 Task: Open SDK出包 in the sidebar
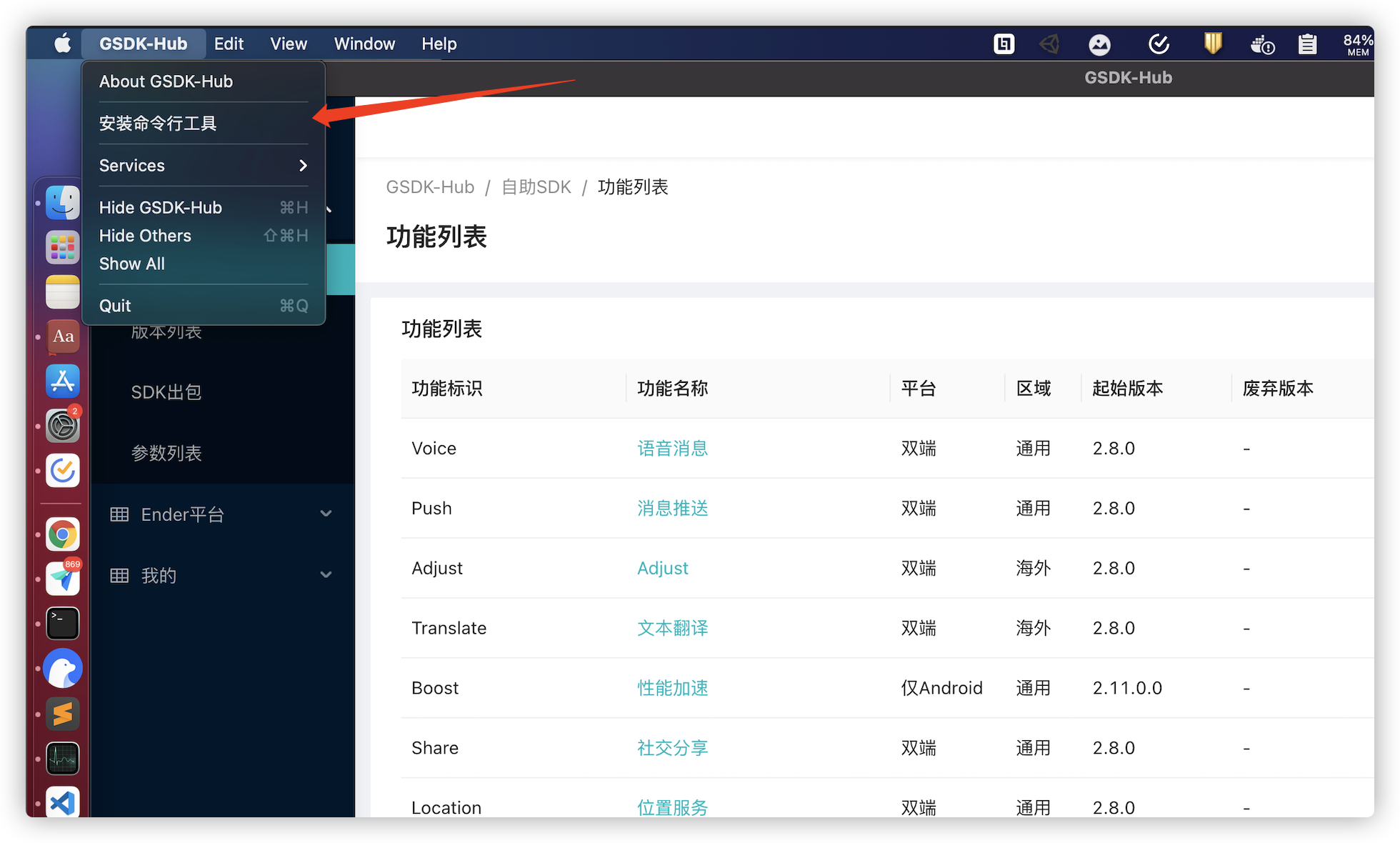166,392
